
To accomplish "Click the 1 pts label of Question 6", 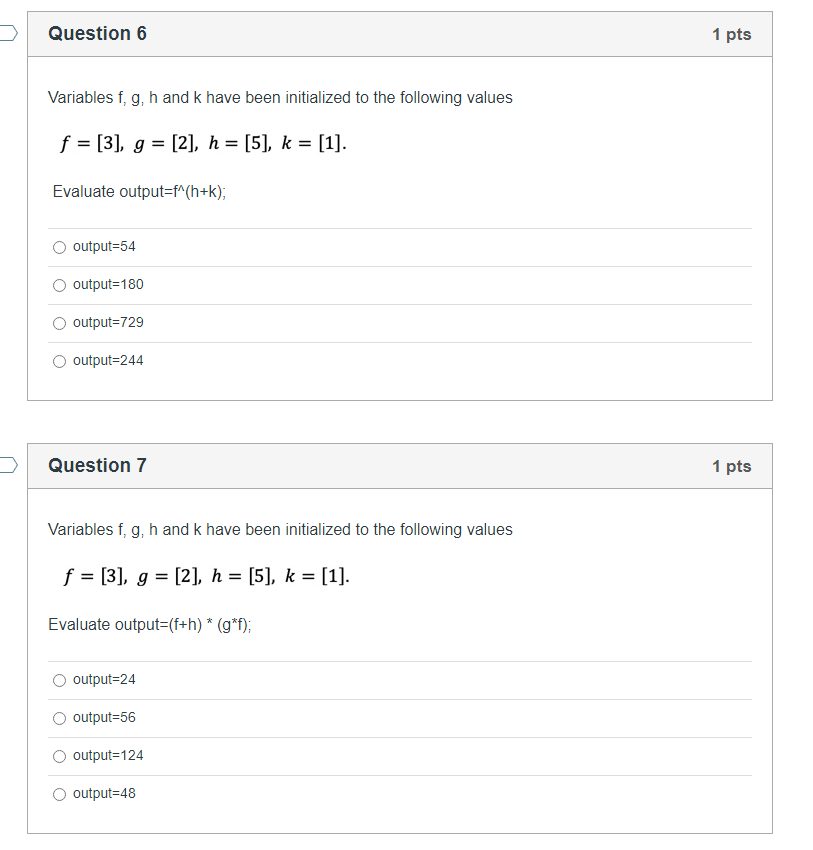I will (732, 34).
